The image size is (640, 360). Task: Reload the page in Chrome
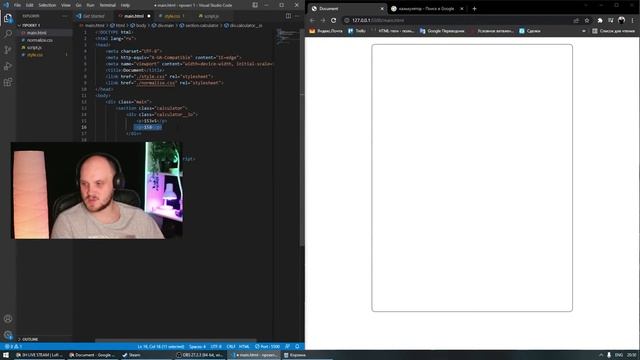click(334, 20)
